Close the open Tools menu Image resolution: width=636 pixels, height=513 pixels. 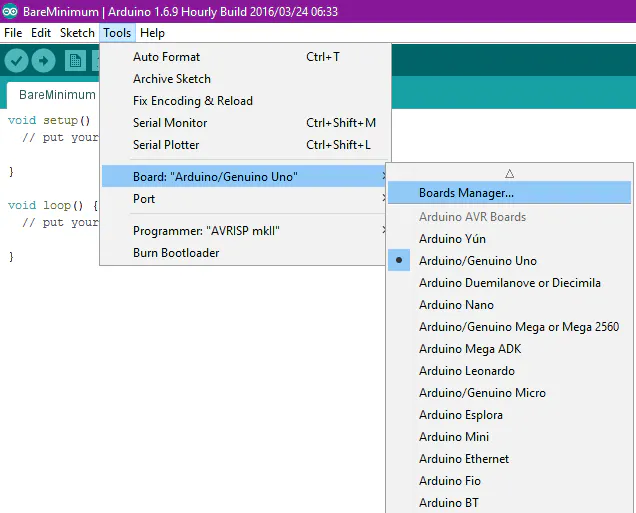(x=117, y=33)
